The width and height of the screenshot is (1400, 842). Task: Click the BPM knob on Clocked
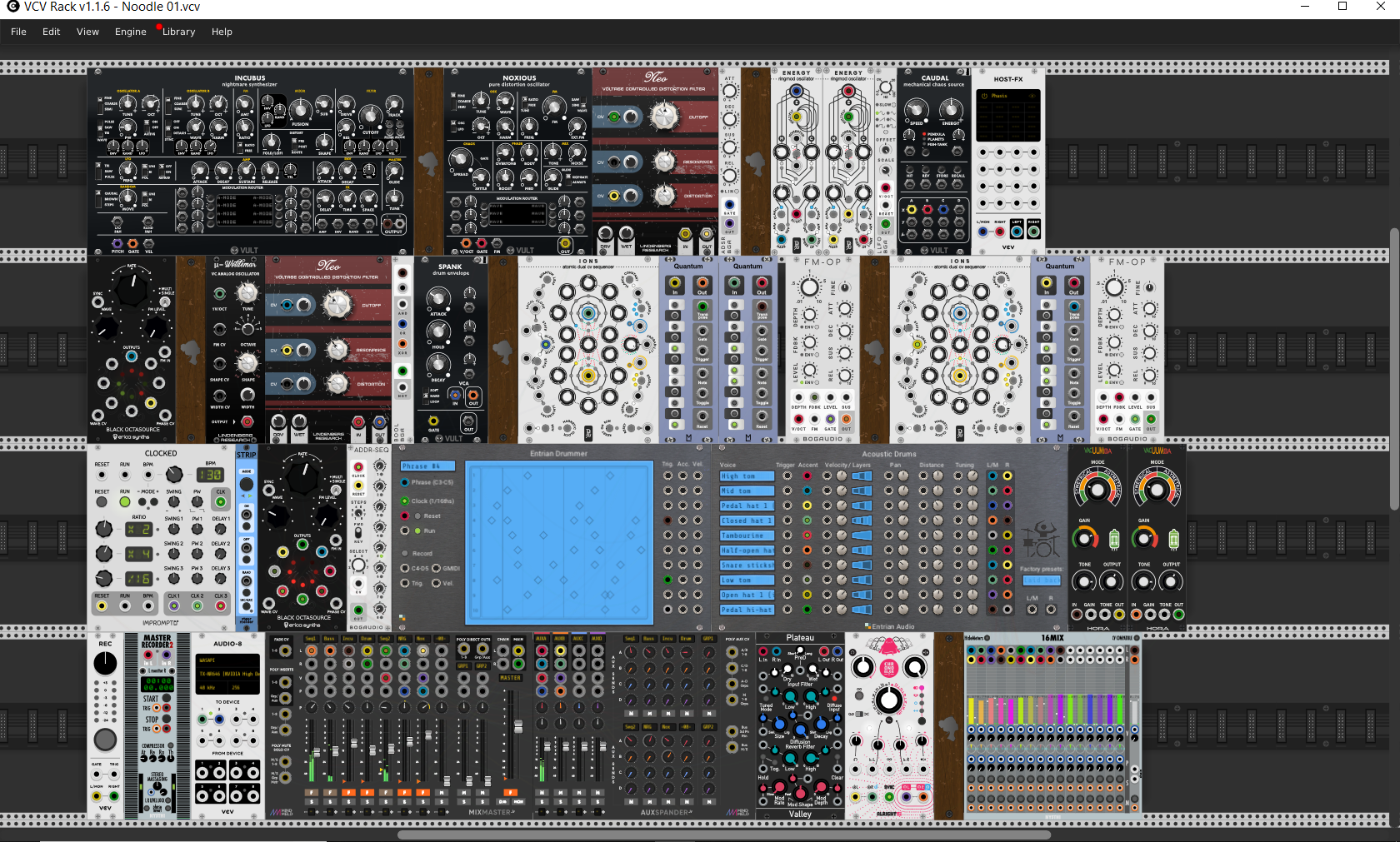tap(173, 475)
